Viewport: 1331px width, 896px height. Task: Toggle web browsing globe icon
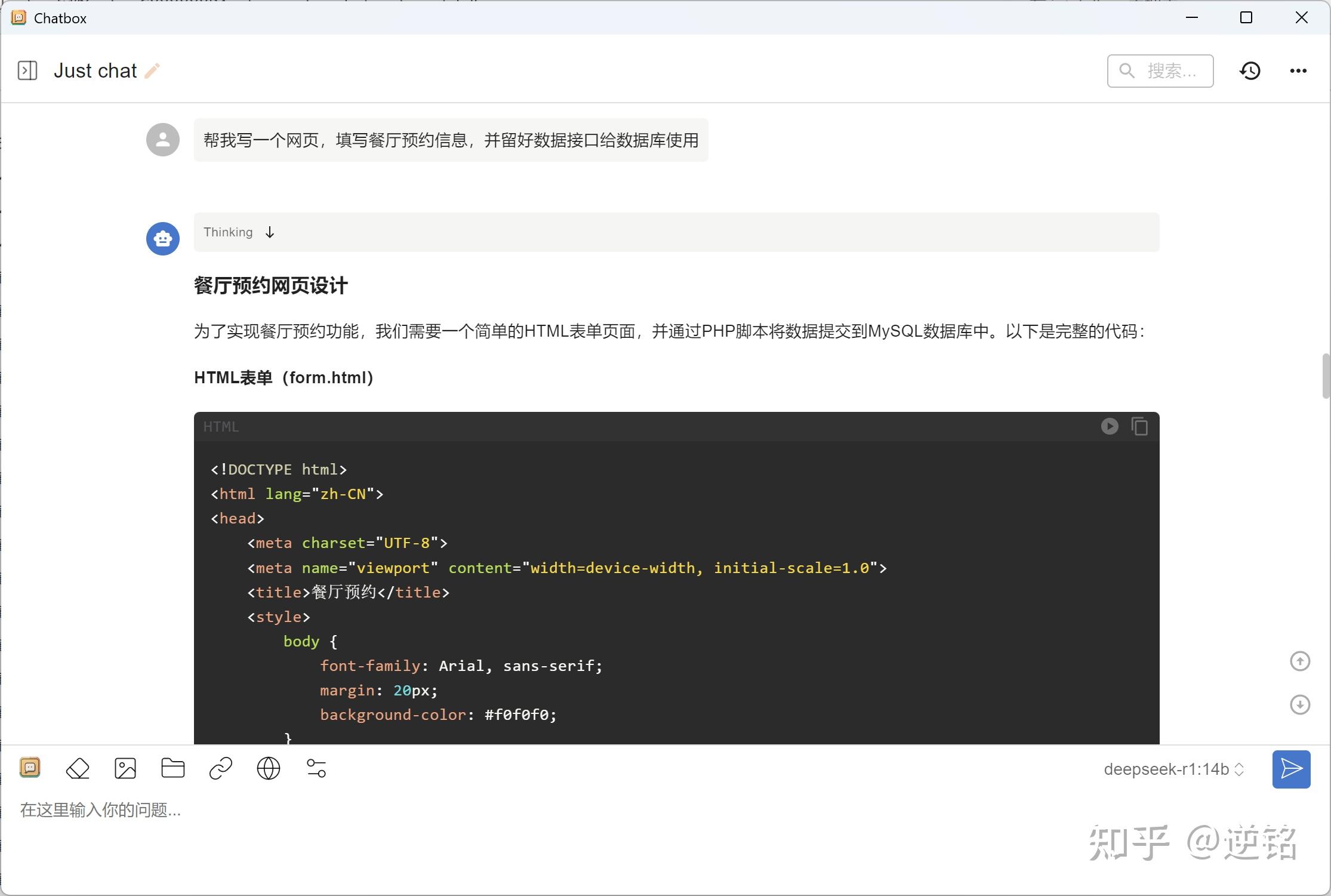269,768
